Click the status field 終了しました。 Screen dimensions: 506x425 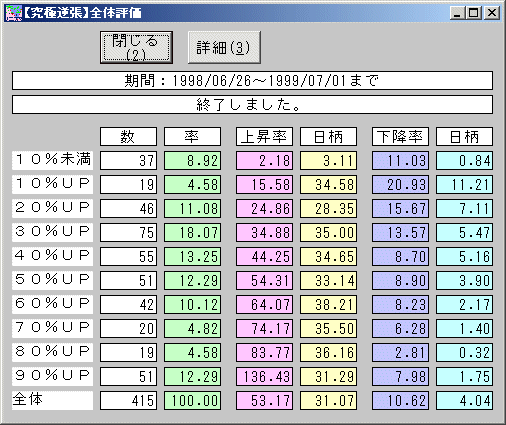tap(252, 105)
